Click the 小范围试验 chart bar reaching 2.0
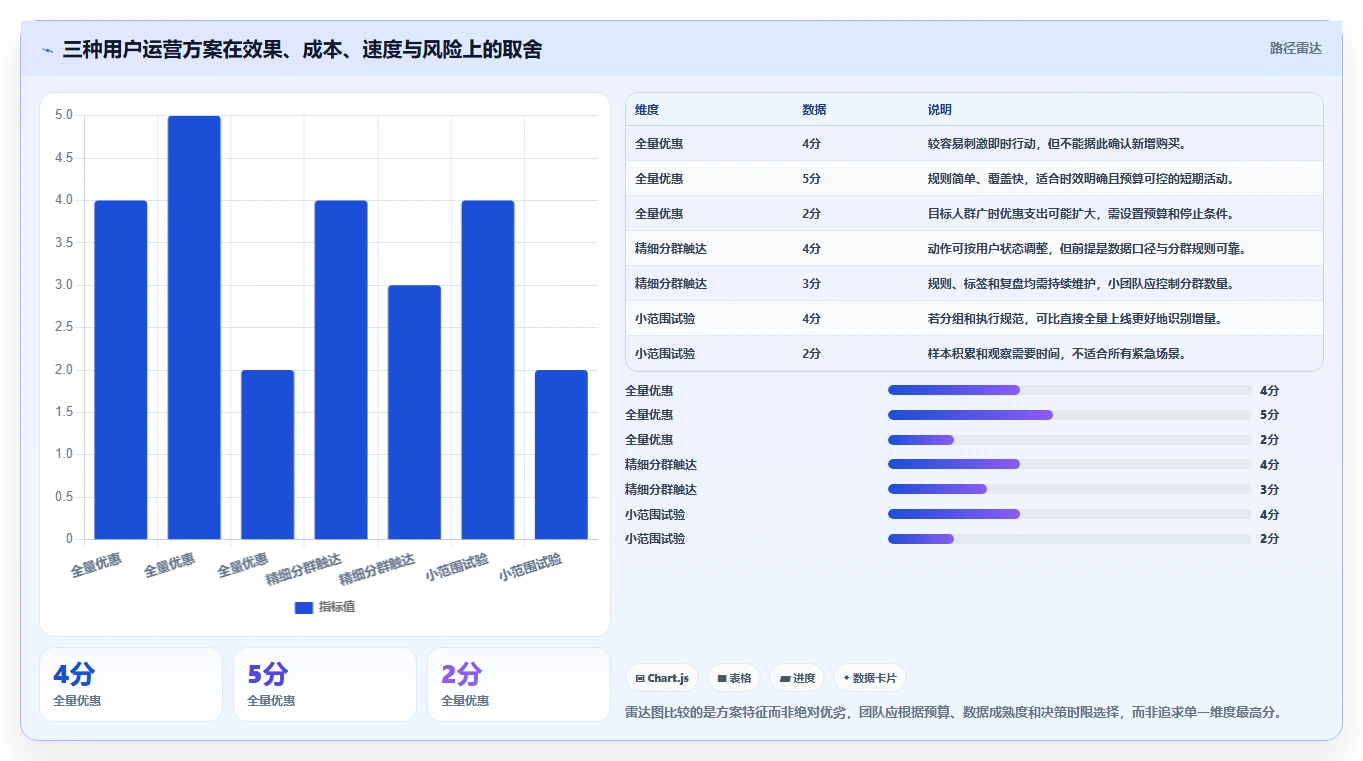Viewport: 1363px width, 761px height. pyautogui.click(x=561, y=455)
